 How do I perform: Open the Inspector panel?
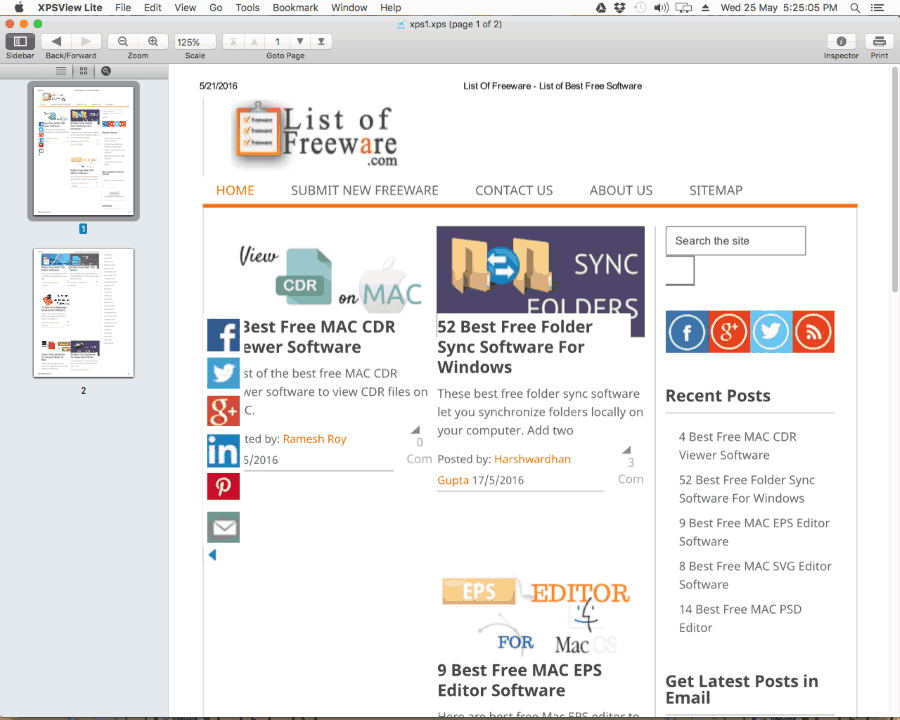pos(841,41)
